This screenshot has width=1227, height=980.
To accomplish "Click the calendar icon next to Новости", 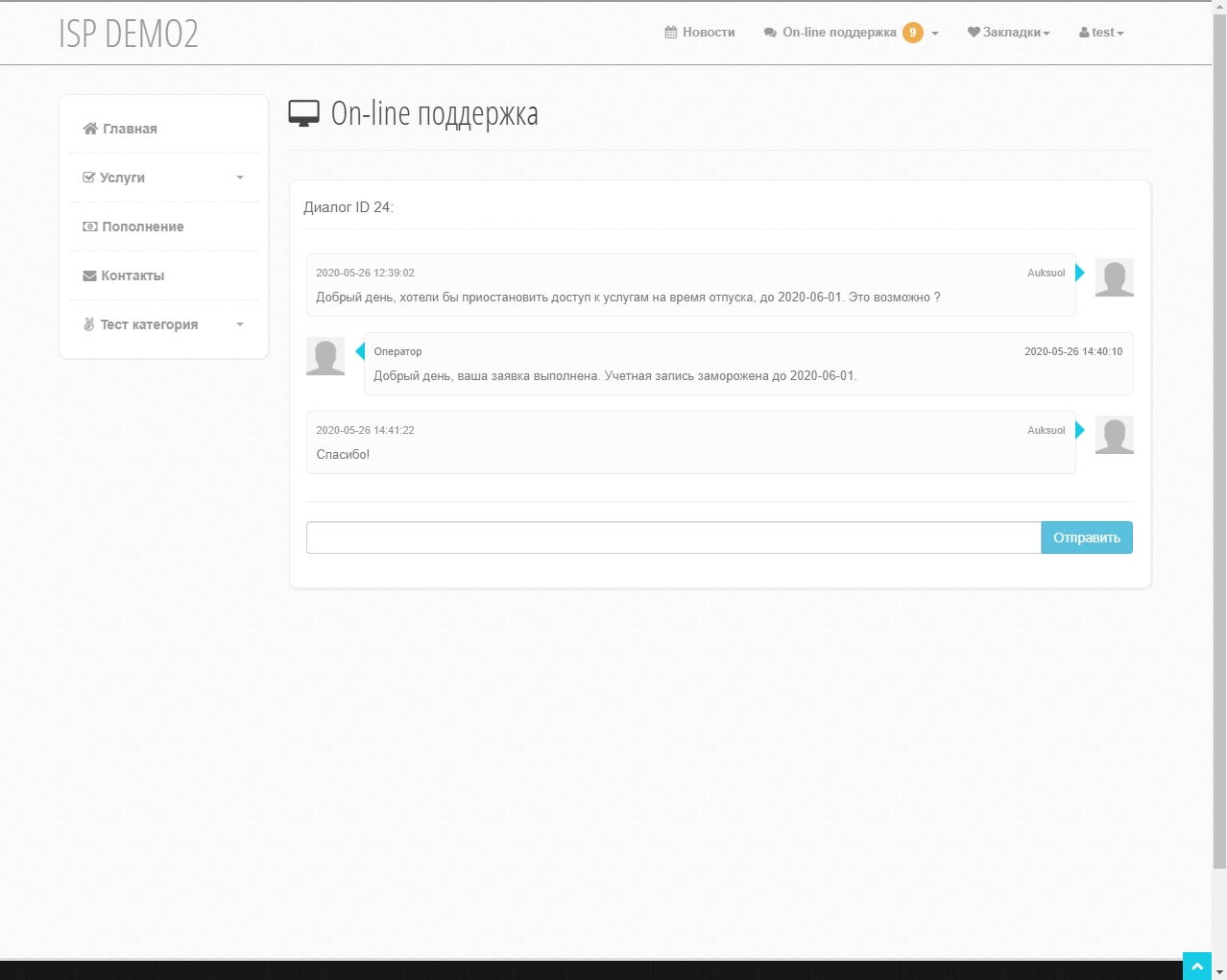I will pos(671,33).
